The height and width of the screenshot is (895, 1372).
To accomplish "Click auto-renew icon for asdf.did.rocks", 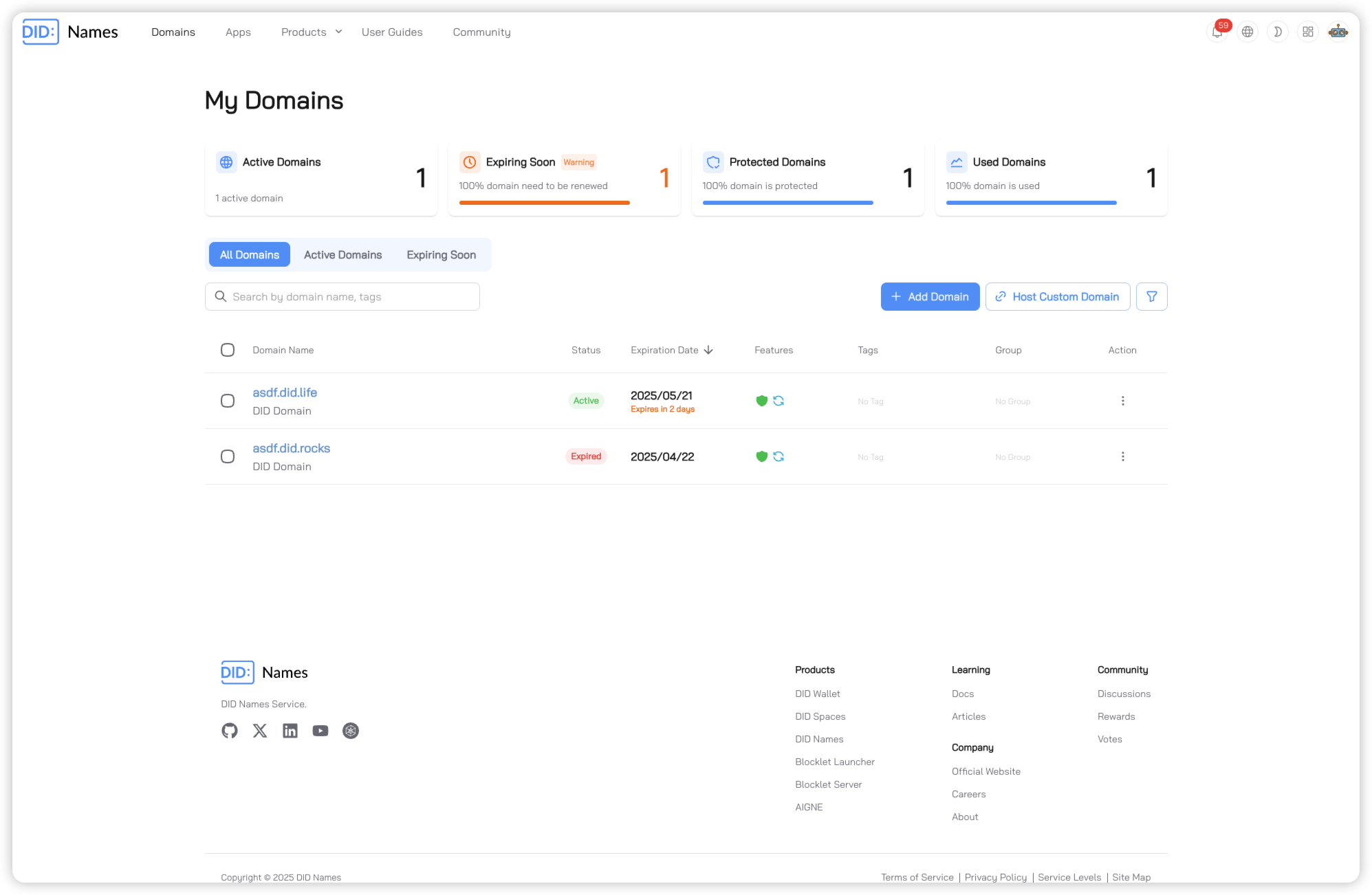I will click(x=778, y=456).
